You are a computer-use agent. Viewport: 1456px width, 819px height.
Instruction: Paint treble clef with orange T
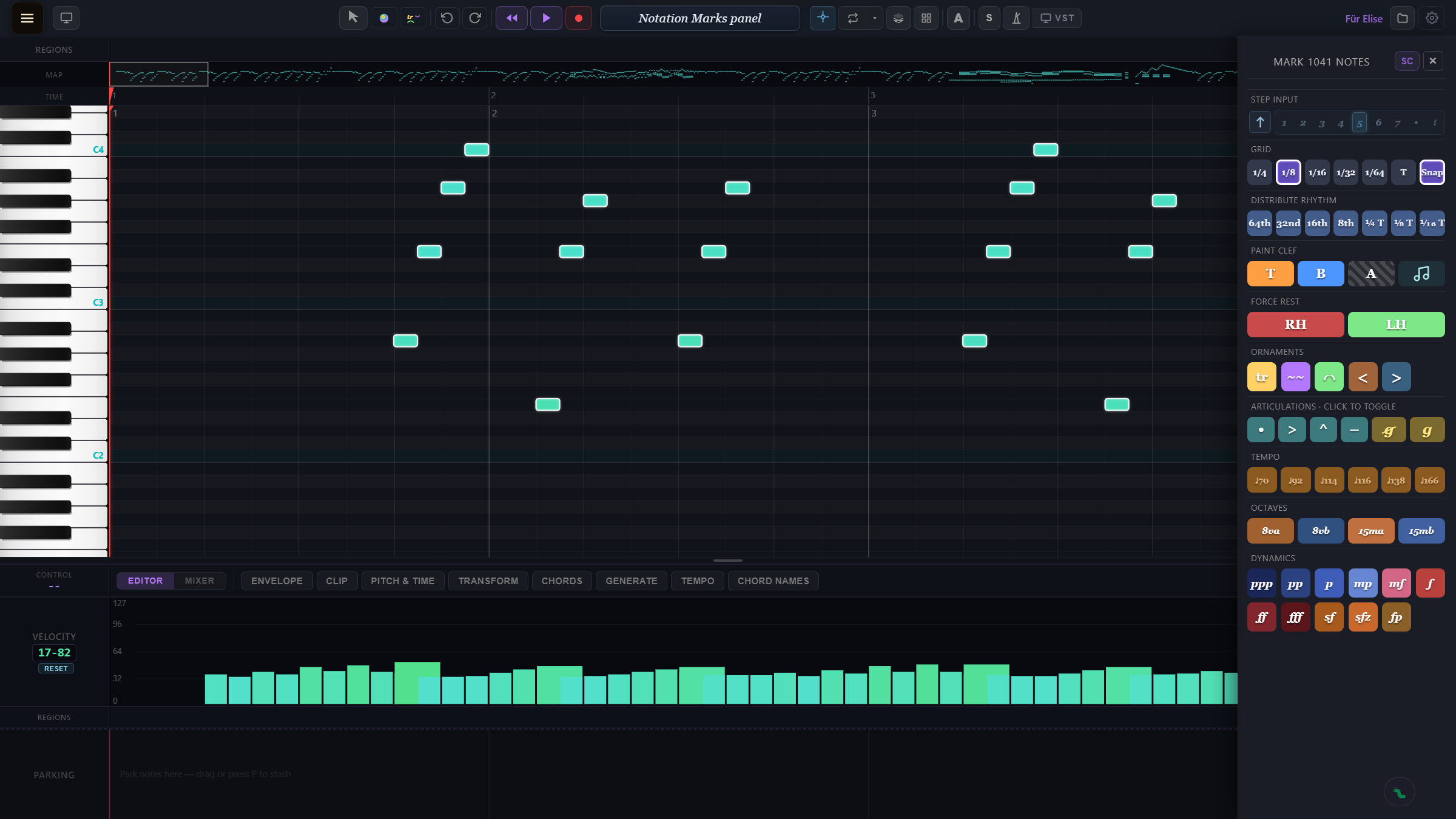tap(1270, 274)
